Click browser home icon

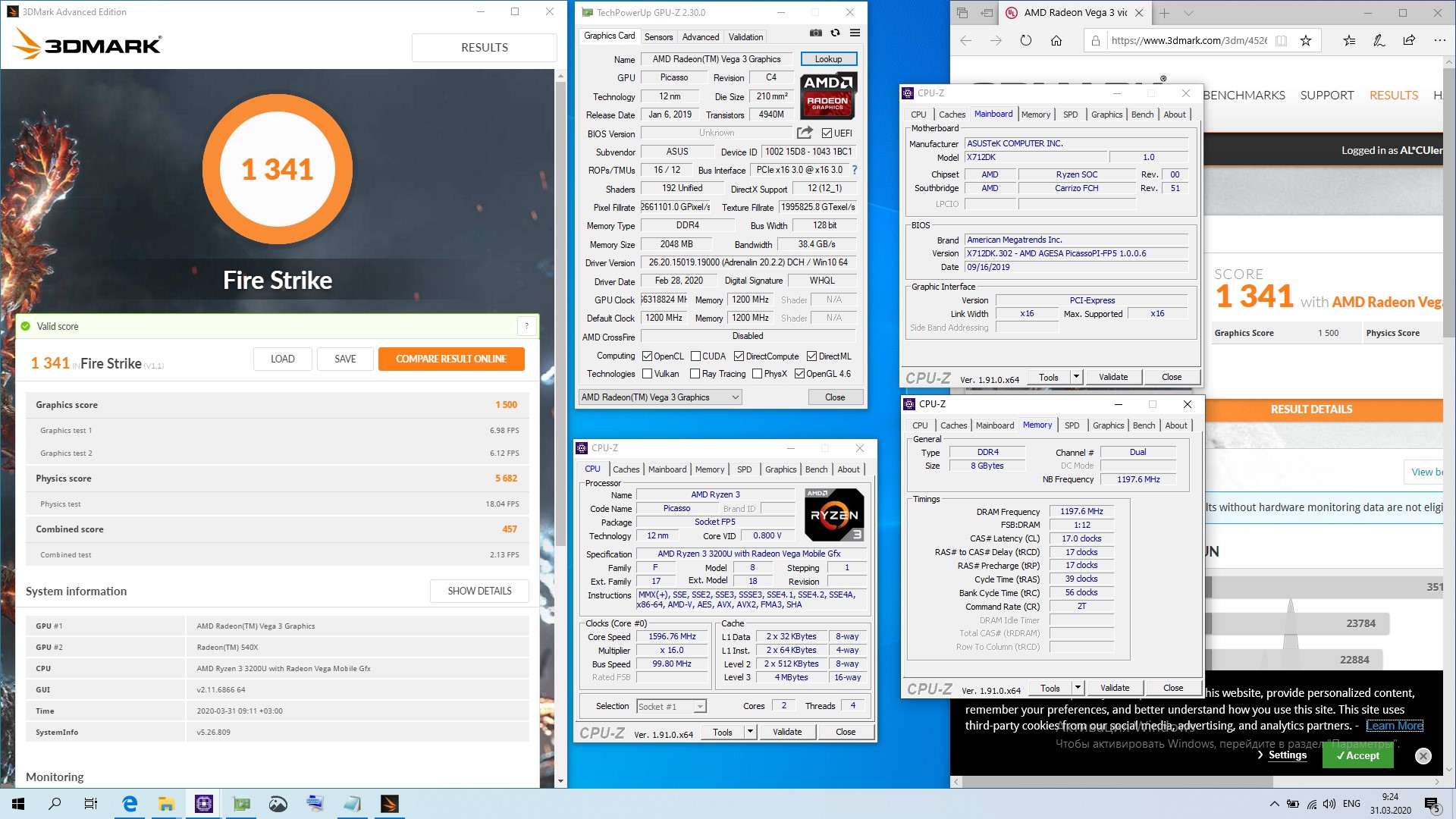(1056, 41)
